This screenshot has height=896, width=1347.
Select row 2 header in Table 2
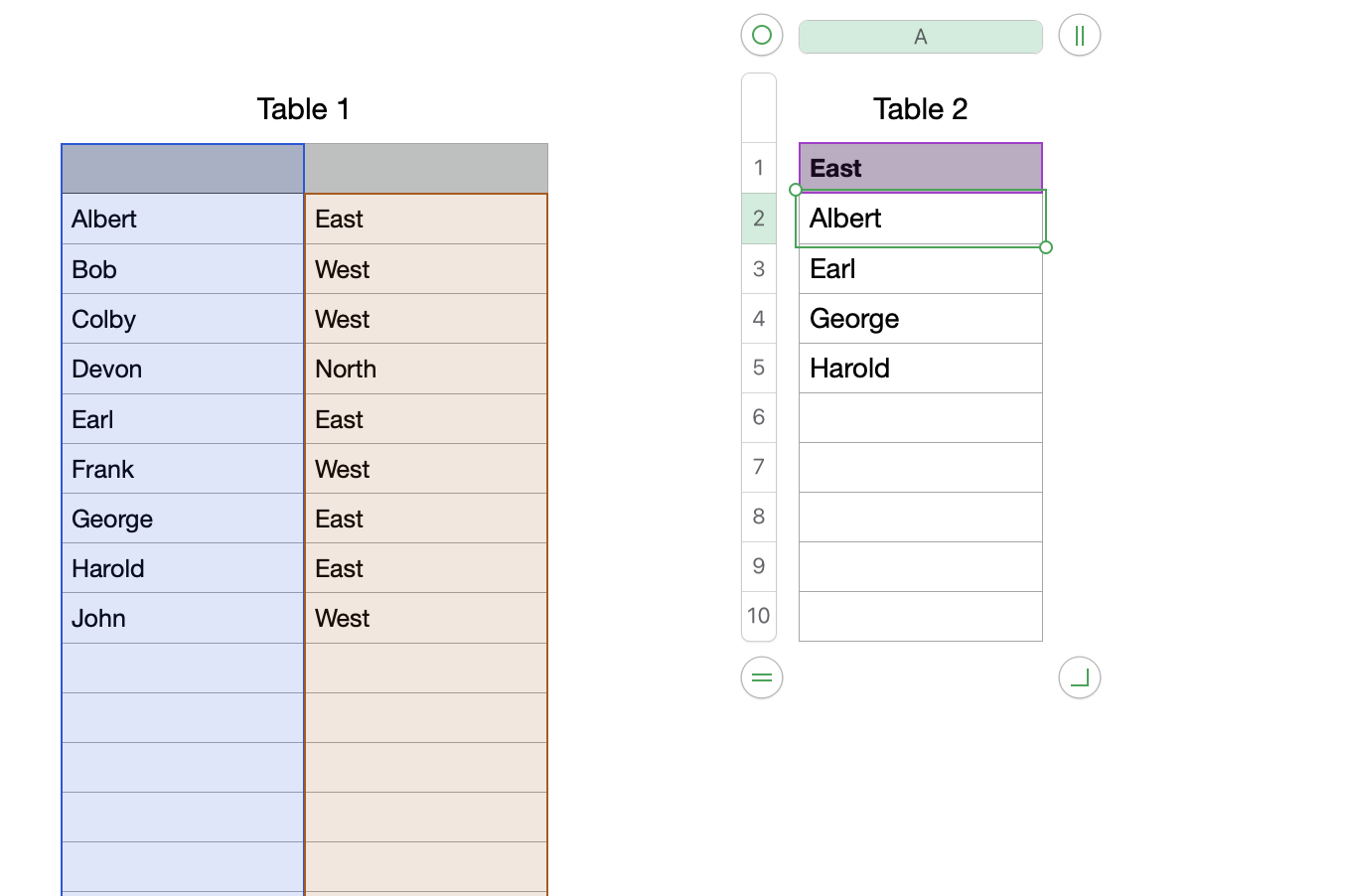point(759,219)
